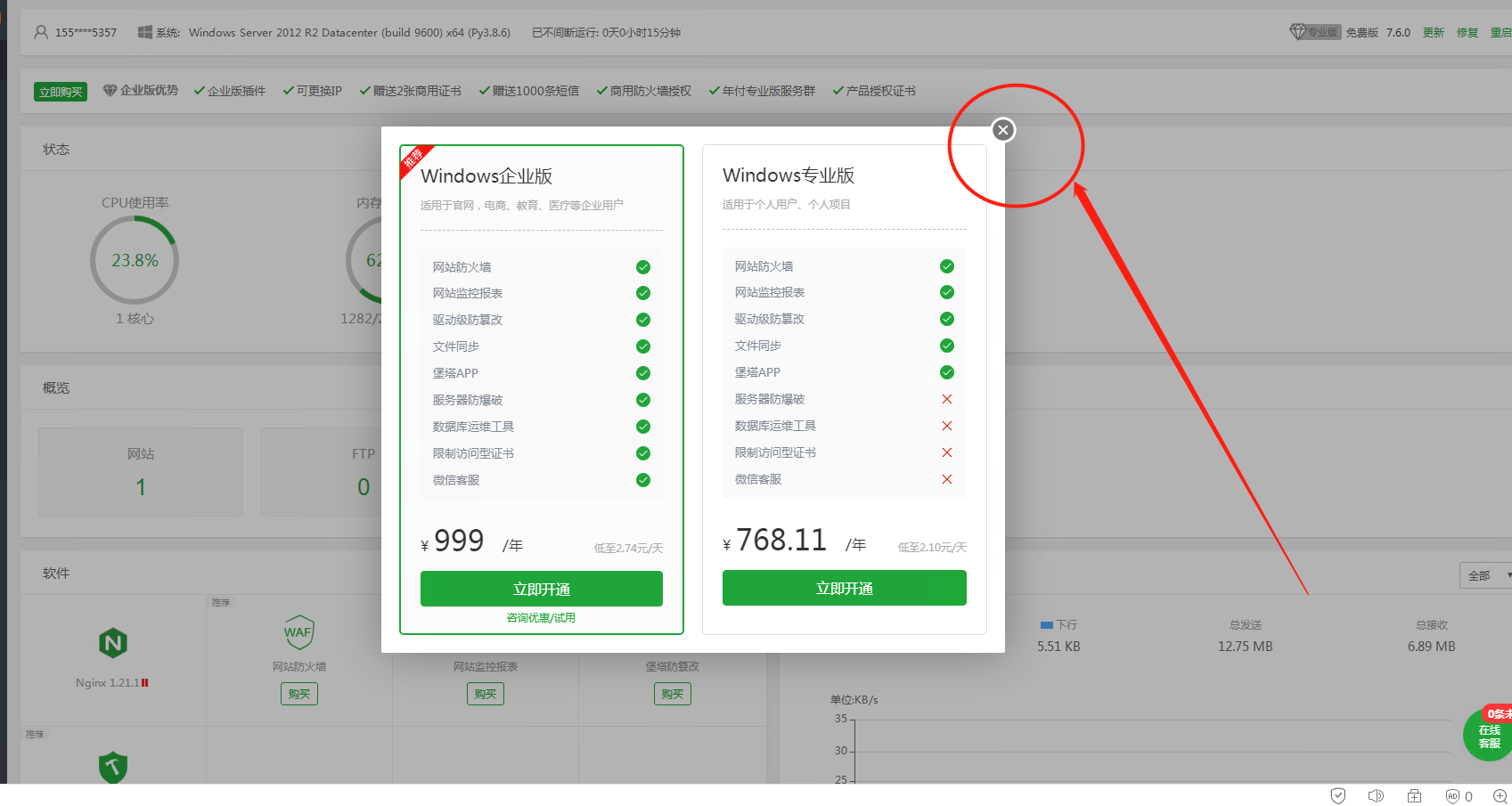Click the Windows企业版 plan title

(x=486, y=175)
